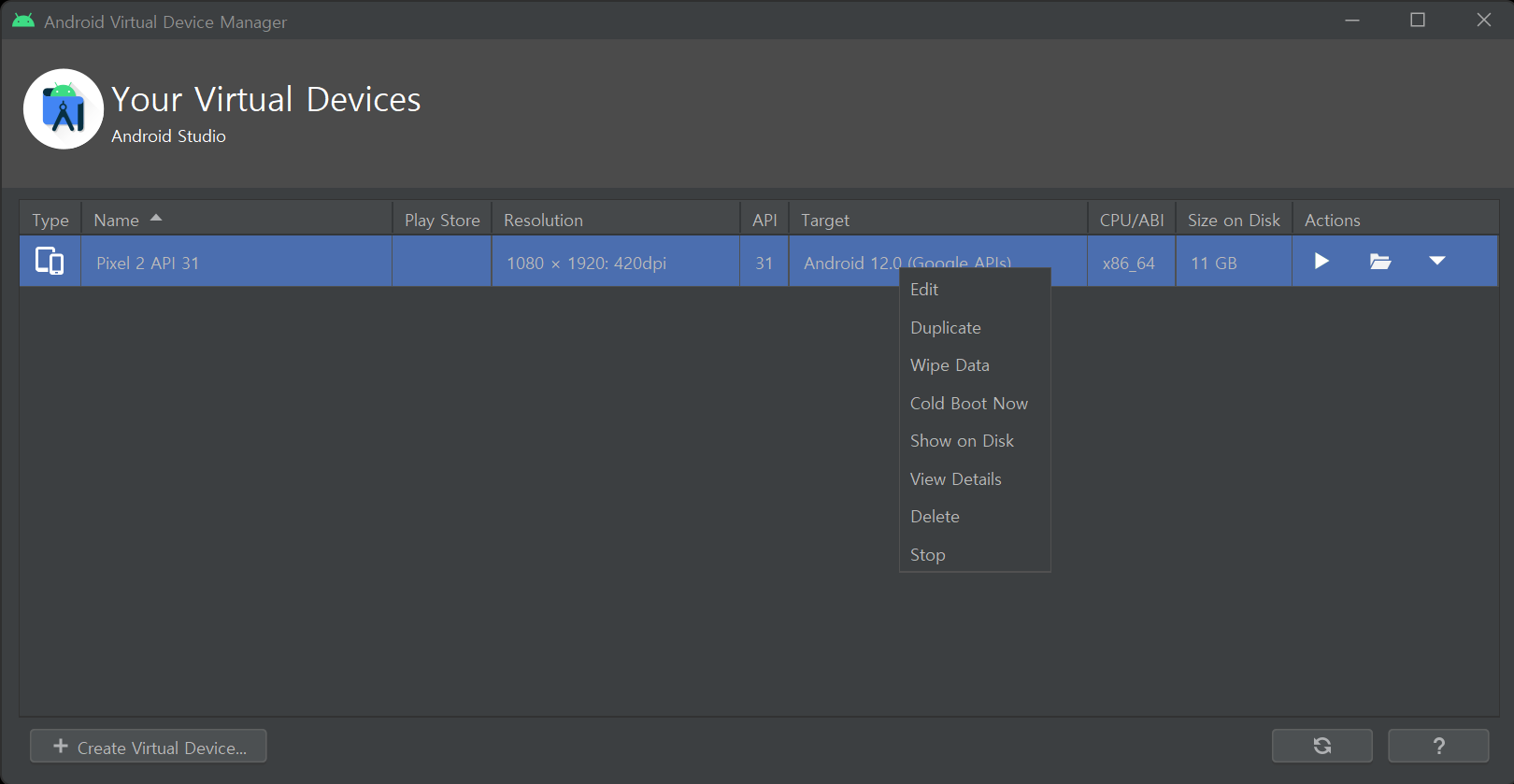Click the Target column header

(938, 220)
